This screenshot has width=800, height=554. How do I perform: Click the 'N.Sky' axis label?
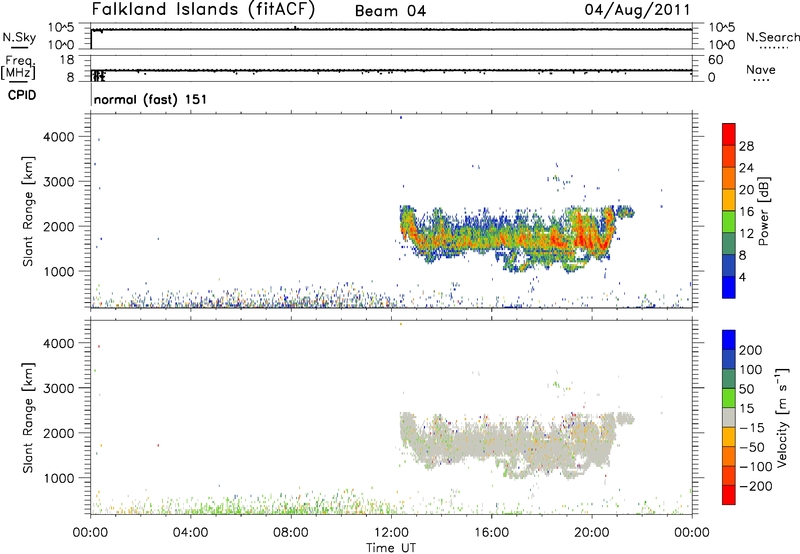pos(19,37)
